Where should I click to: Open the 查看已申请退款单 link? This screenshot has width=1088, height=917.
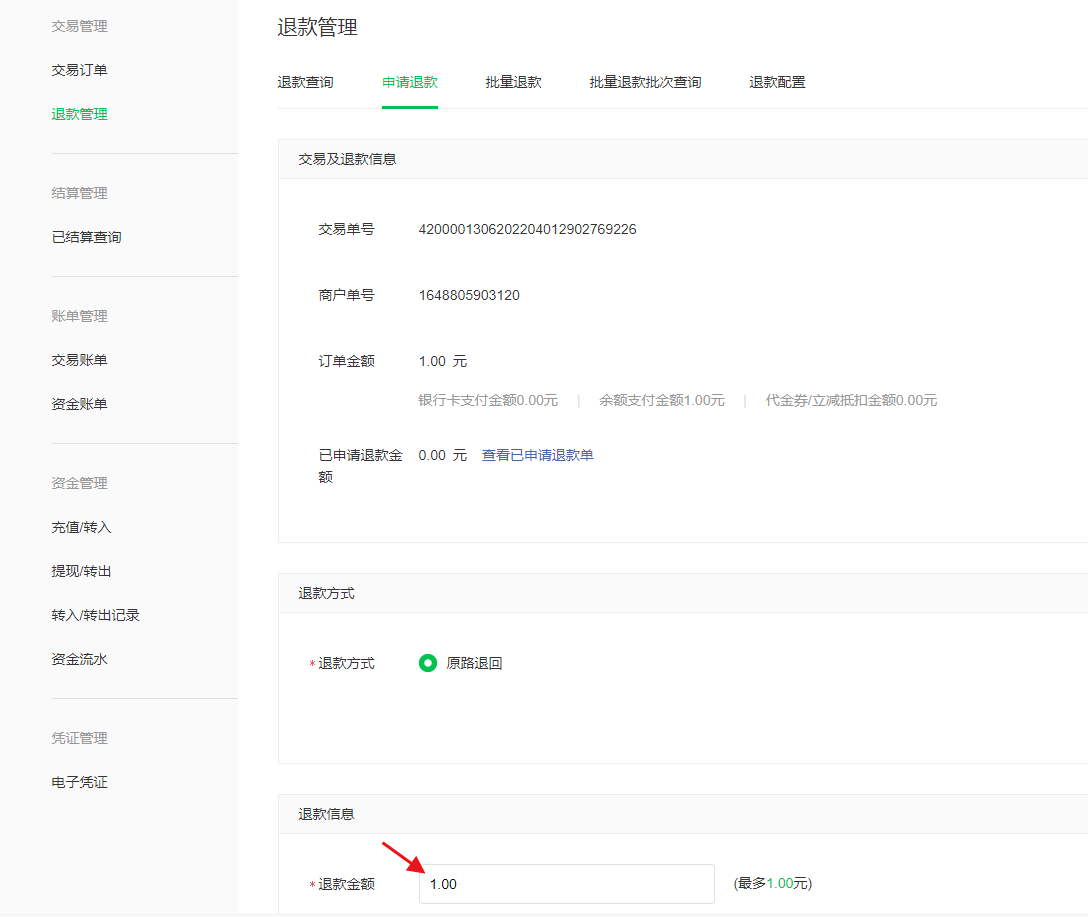coord(537,455)
